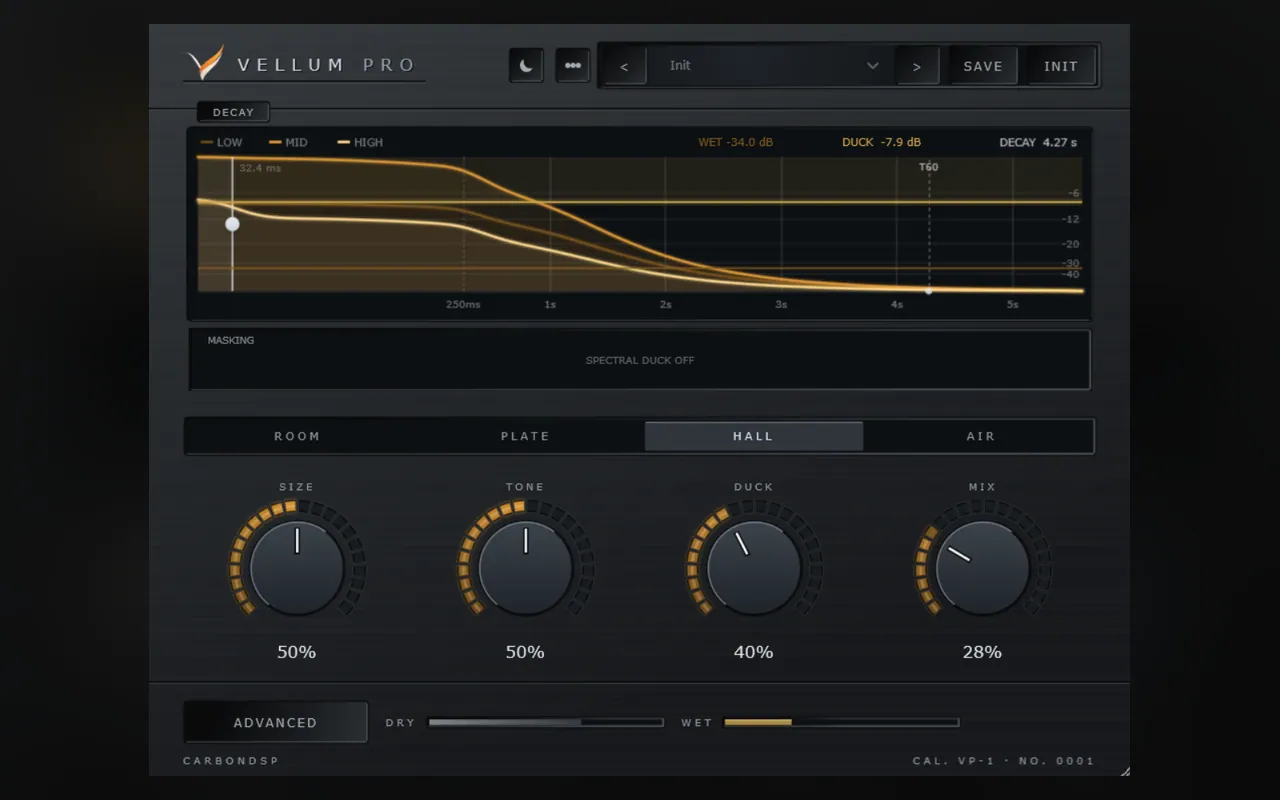Click the TONE value 50%
Viewport: 1280px width, 800px height.
click(525, 652)
